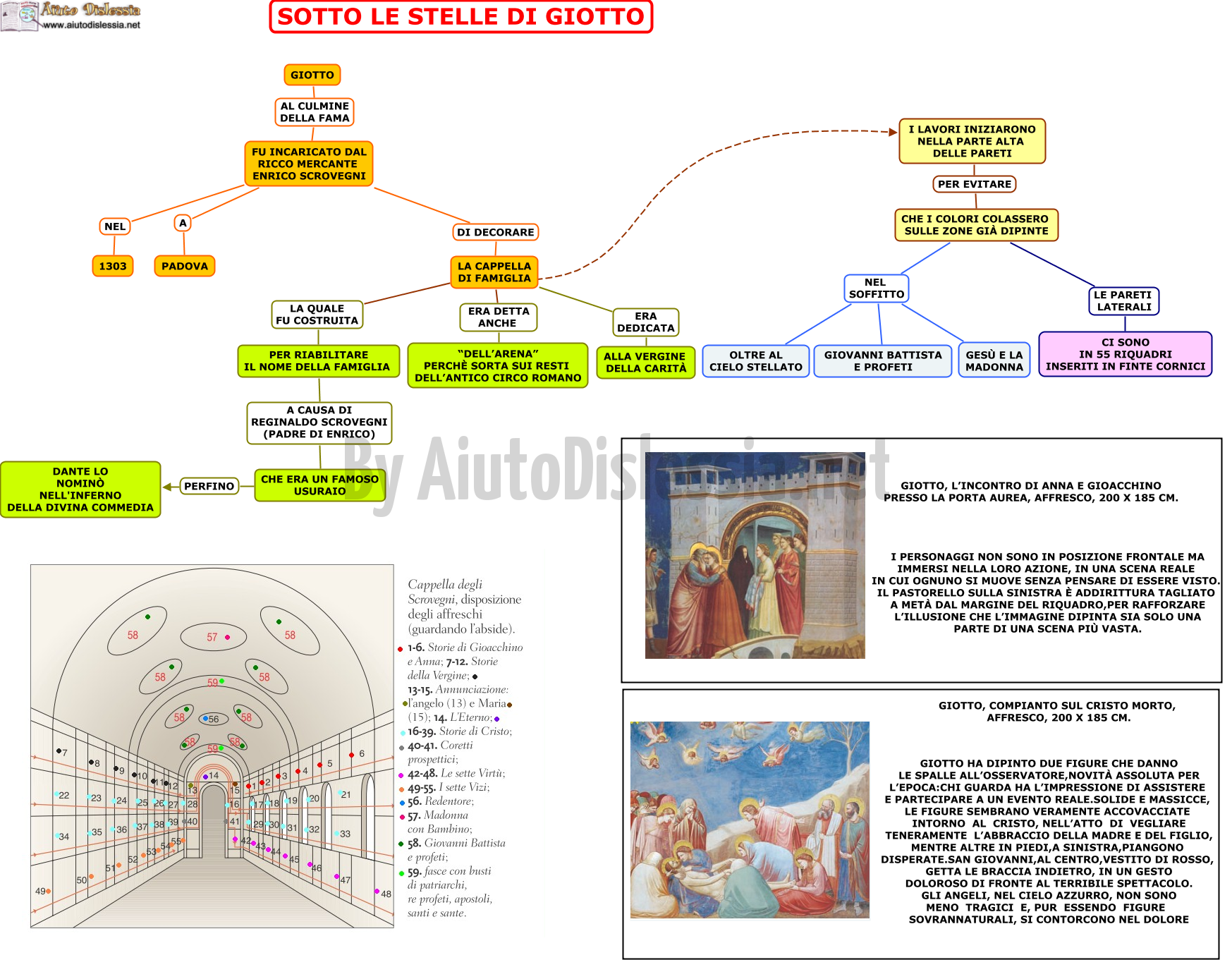Click the ceiling medallion numbered 57

pos(214,637)
